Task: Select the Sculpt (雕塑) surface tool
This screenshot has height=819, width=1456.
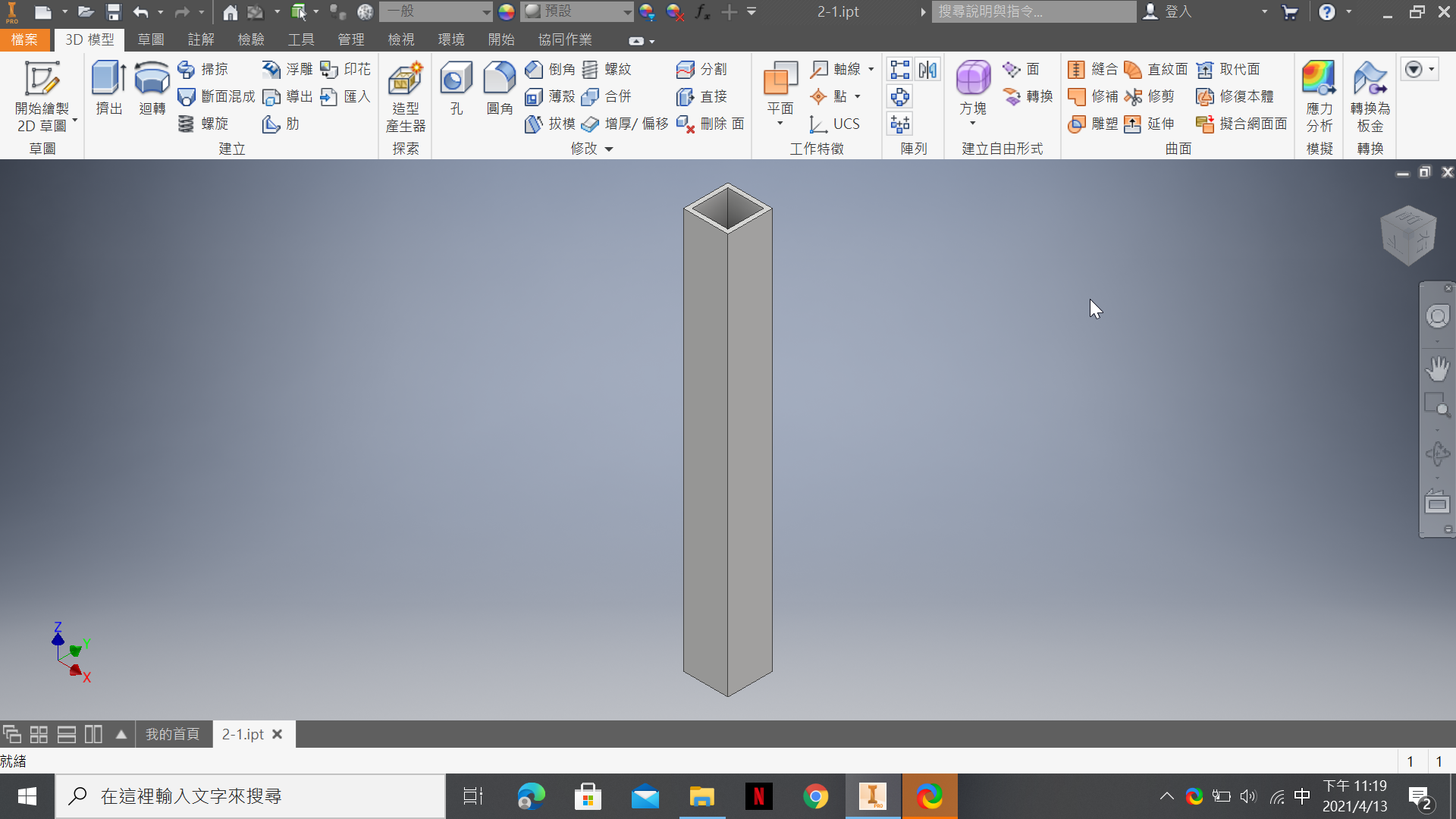Action: [1093, 124]
